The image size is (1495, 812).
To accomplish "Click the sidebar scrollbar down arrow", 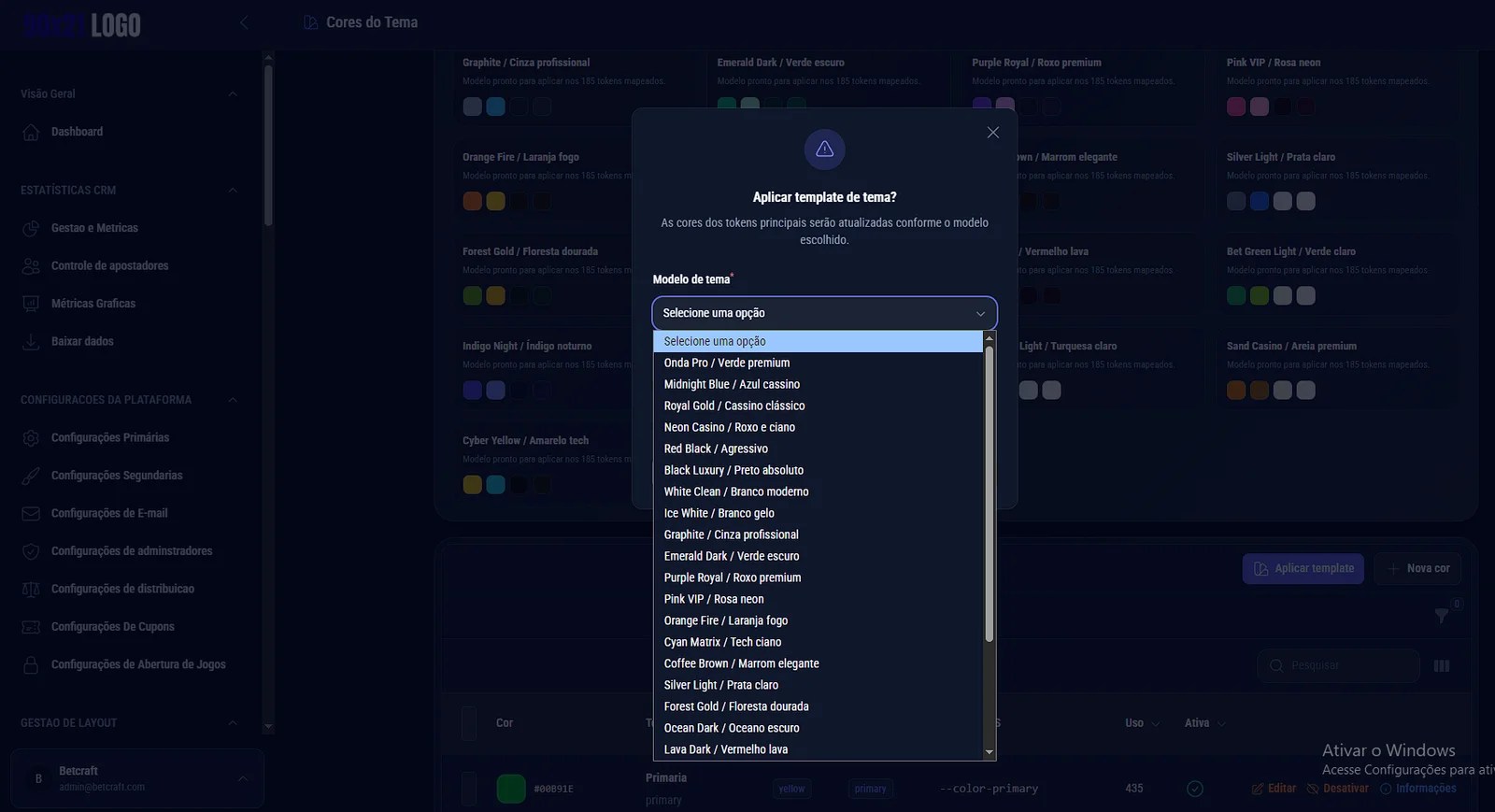I will pos(268,726).
